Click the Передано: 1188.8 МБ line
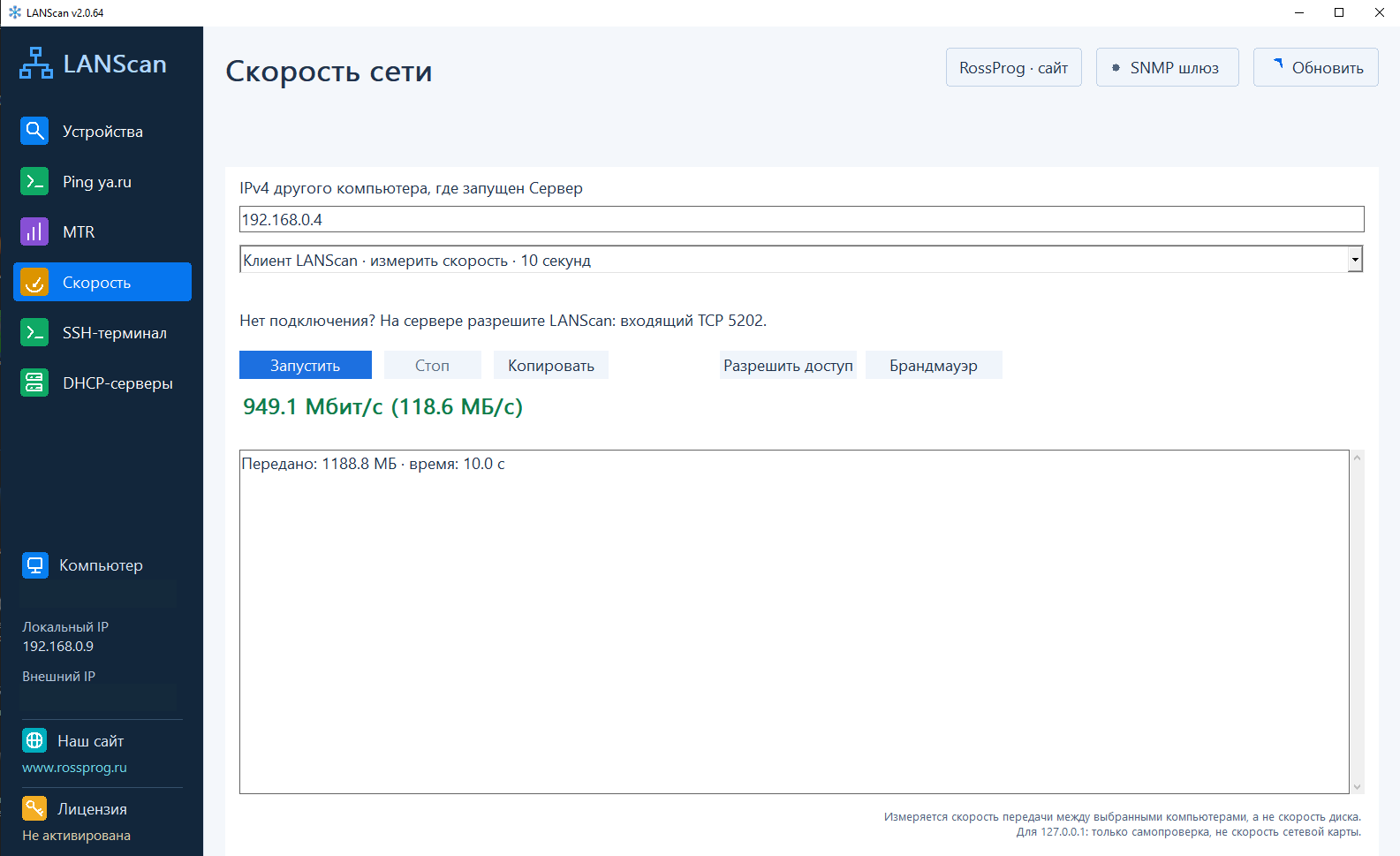Screen dimensions: 1400x856 (373, 464)
